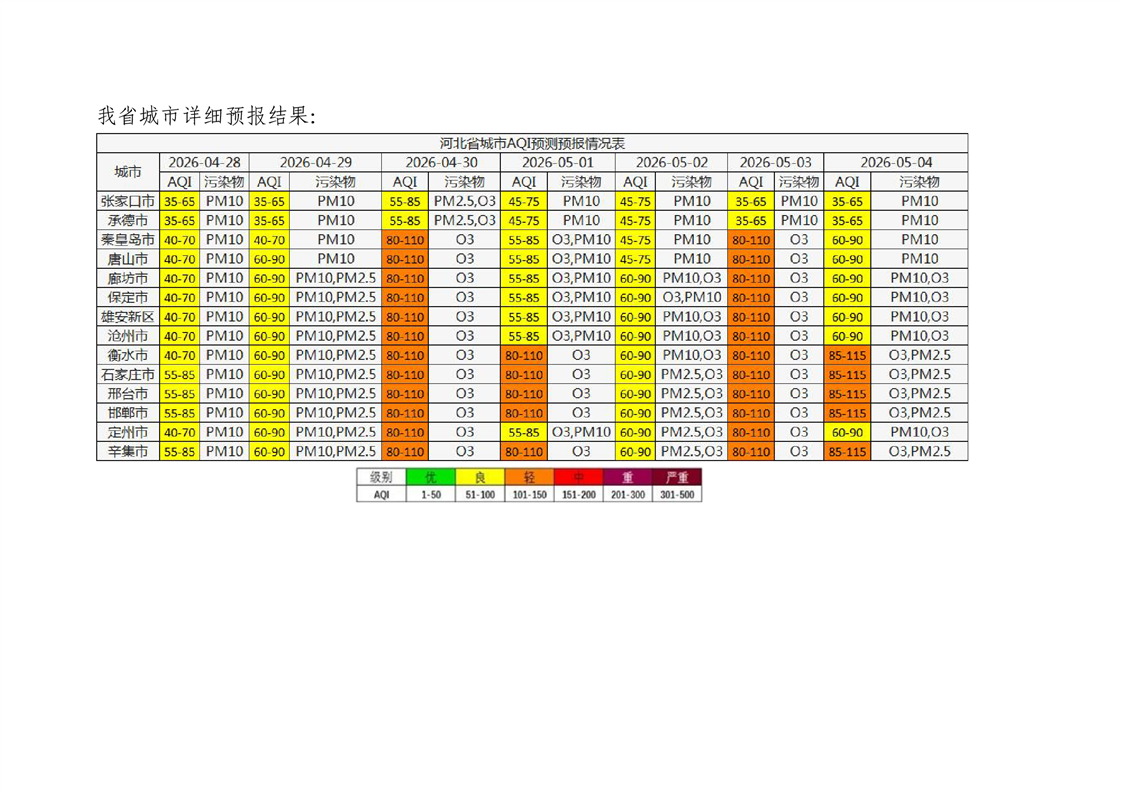Click the 沧州市 row label
Image resolution: width=1123 pixels, height=794 pixels.
tap(128, 336)
